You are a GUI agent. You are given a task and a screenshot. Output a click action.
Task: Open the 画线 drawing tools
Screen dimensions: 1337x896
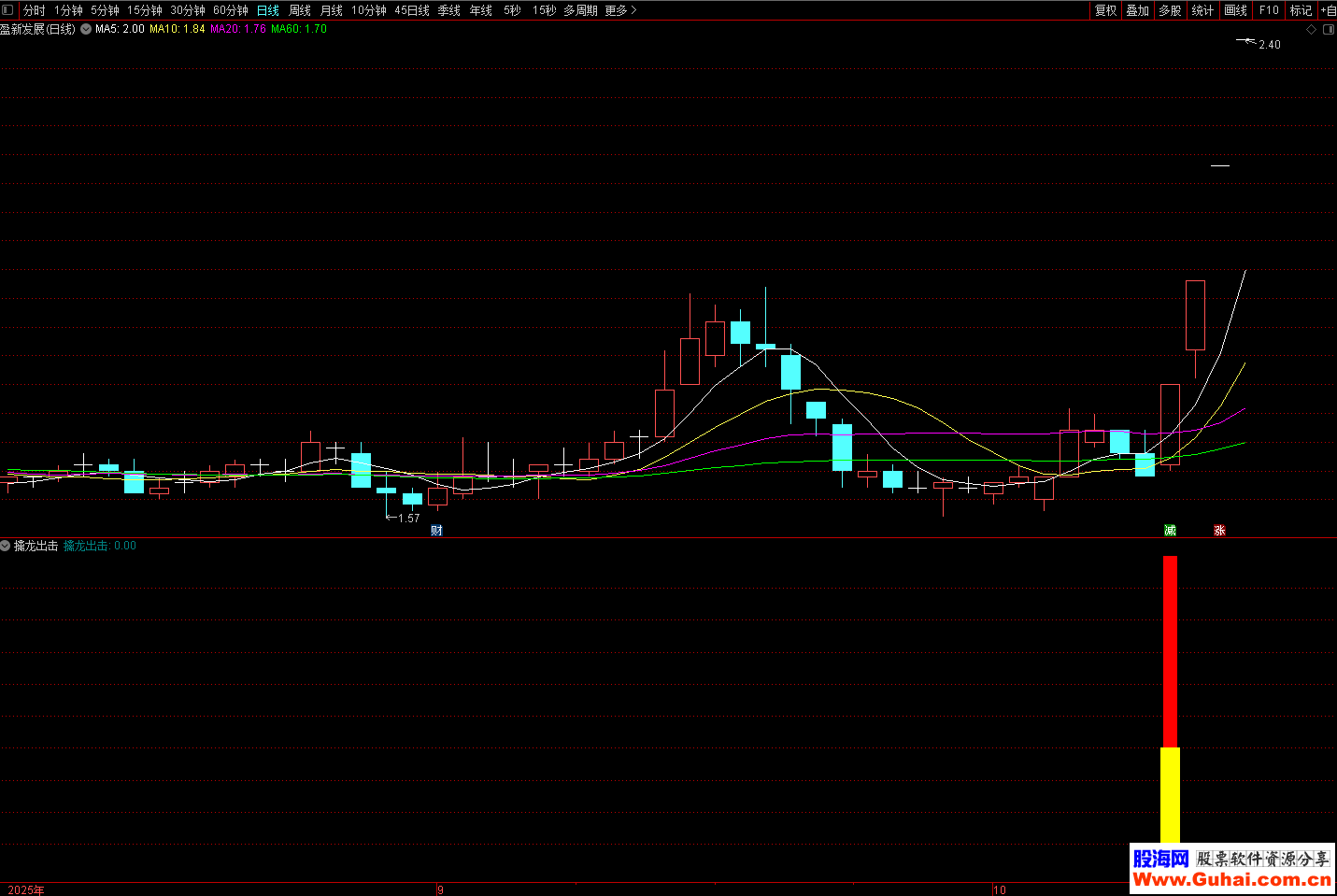coord(1235,10)
